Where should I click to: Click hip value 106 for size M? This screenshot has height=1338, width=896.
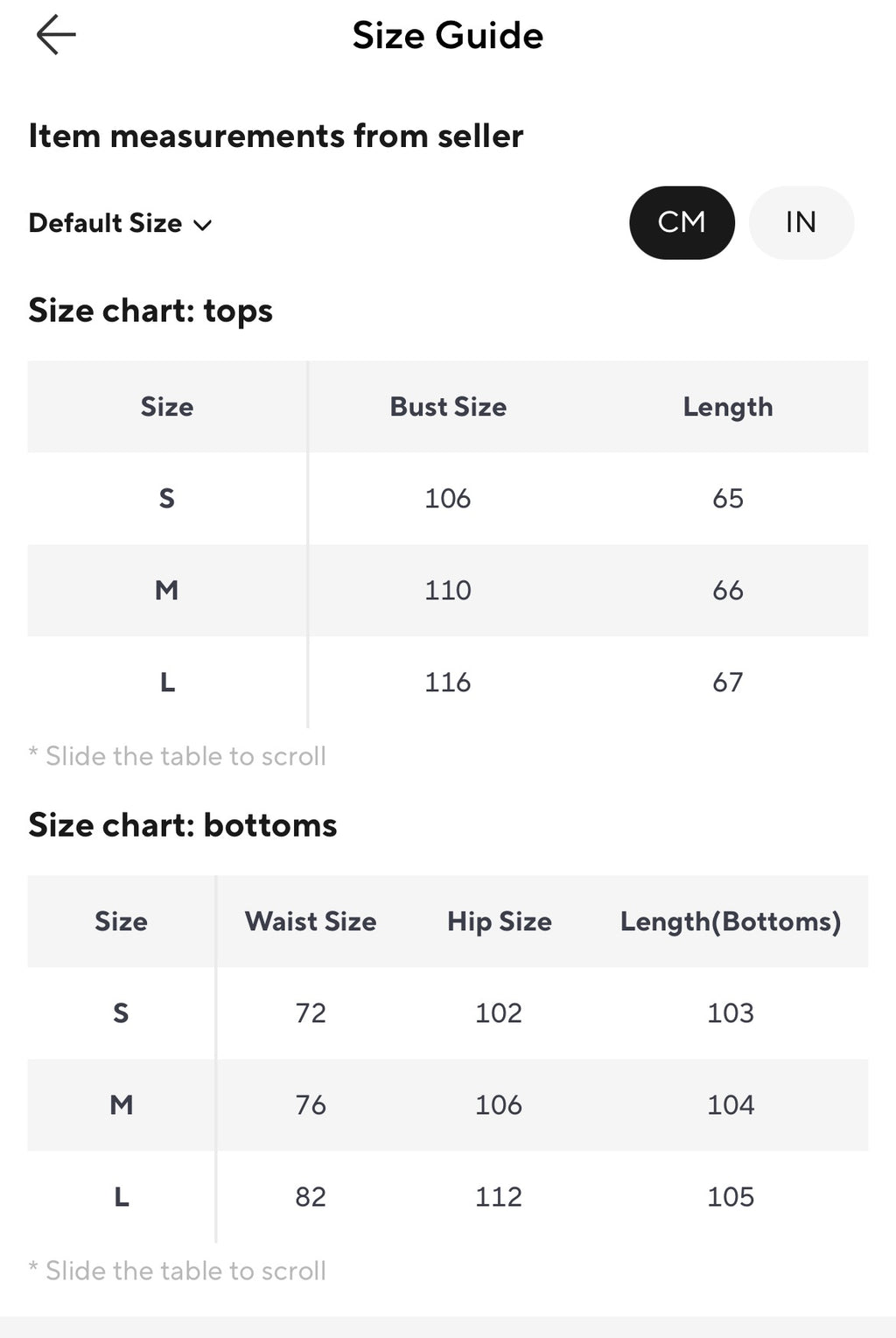tap(499, 1105)
